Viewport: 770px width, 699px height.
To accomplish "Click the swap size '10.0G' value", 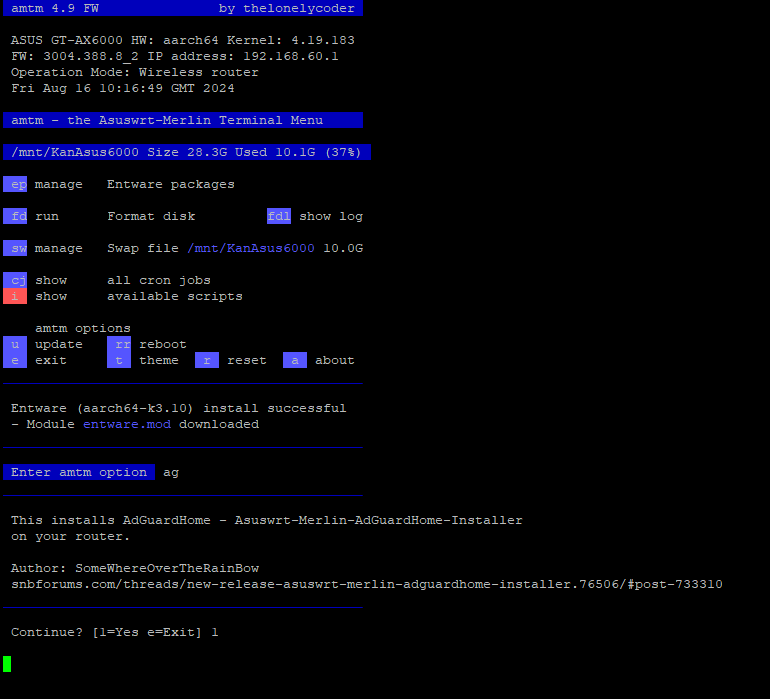I will tap(343, 248).
